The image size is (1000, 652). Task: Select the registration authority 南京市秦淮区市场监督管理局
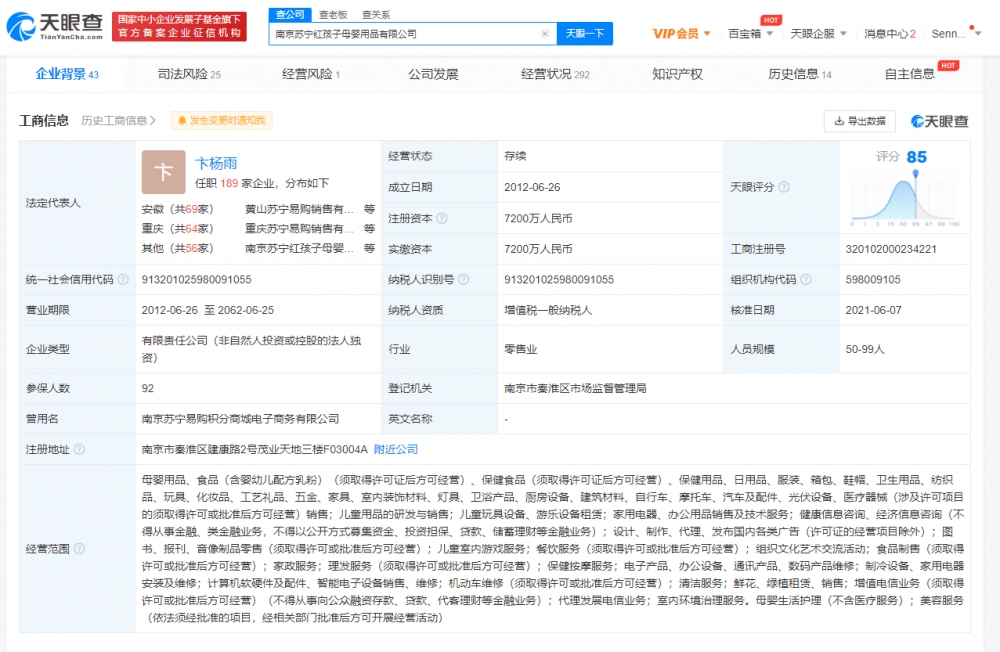tap(575, 388)
